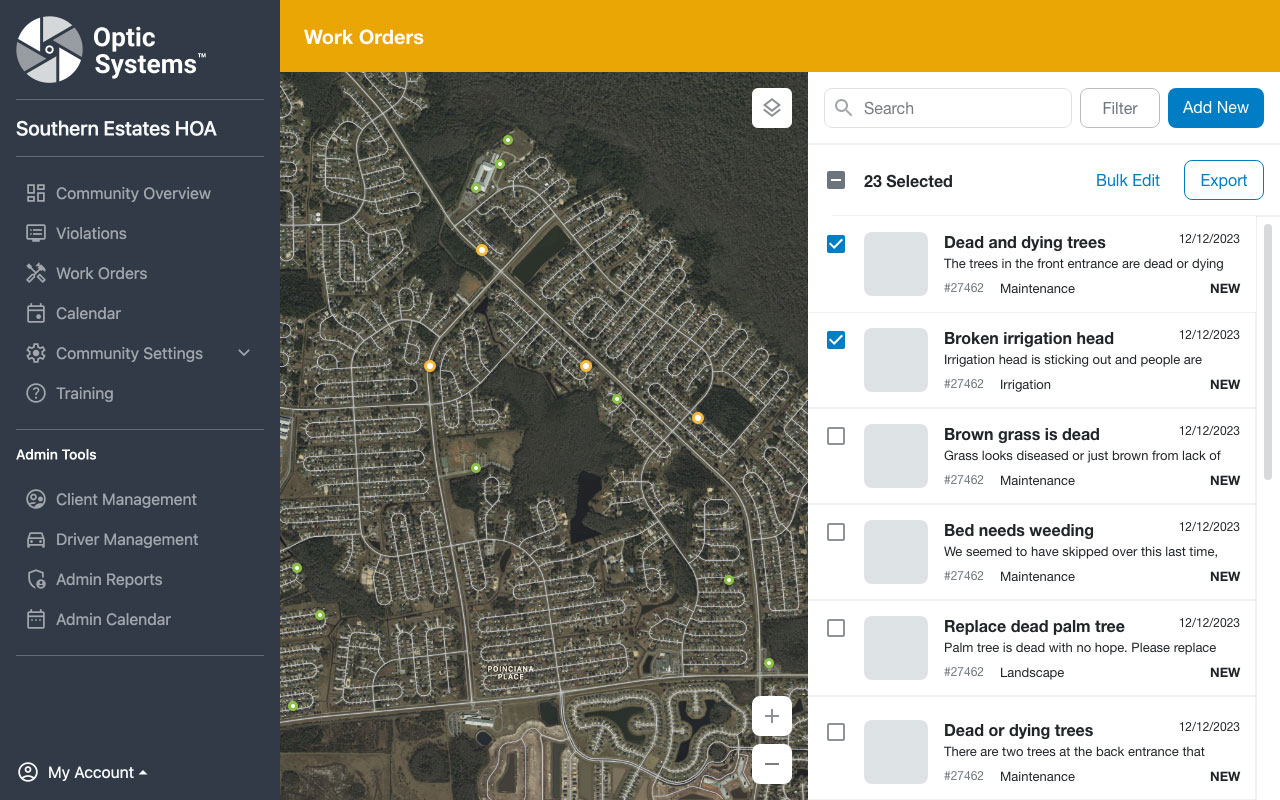Toggle the select-all checkbox beside 23 Selected
Image resolution: width=1280 pixels, height=800 pixels.
click(x=836, y=181)
